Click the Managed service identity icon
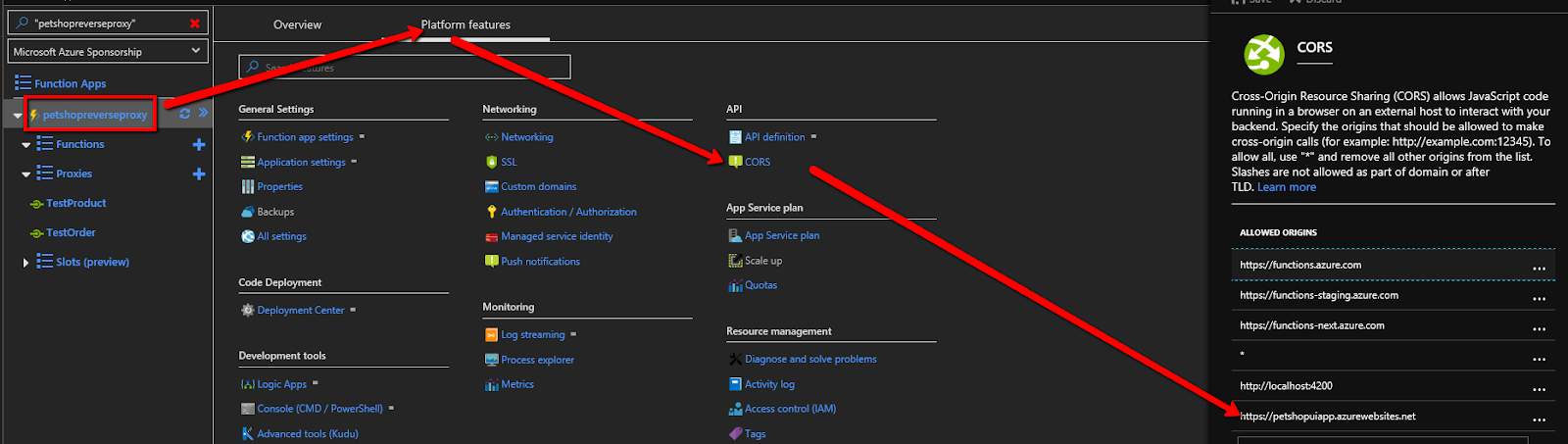 point(492,236)
